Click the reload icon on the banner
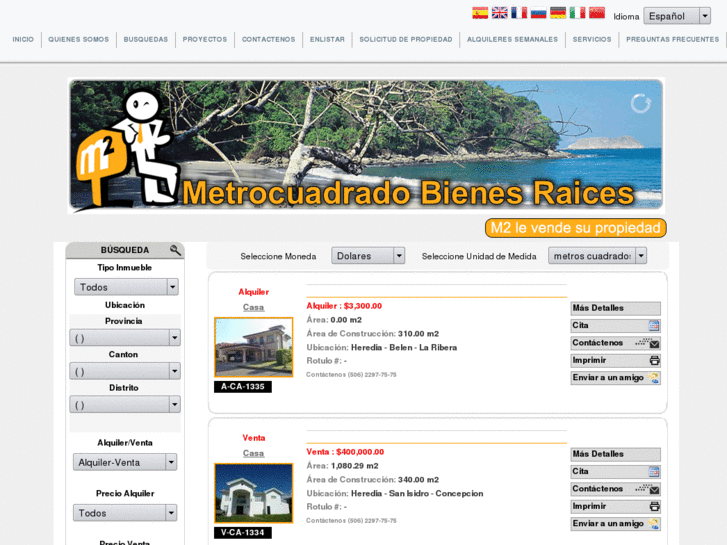The image size is (727, 545). [x=641, y=103]
